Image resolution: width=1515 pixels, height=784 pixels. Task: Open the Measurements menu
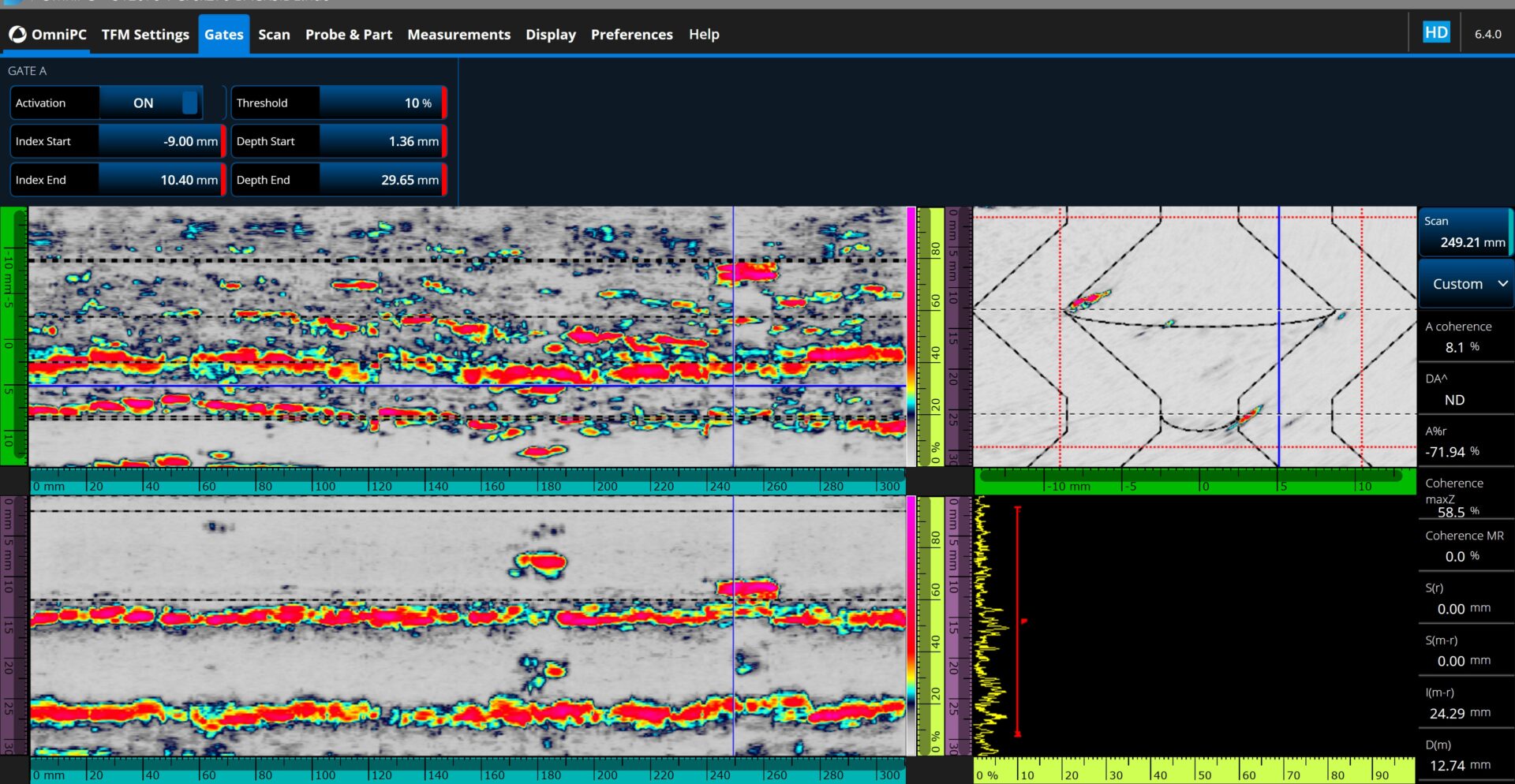click(458, 35)
